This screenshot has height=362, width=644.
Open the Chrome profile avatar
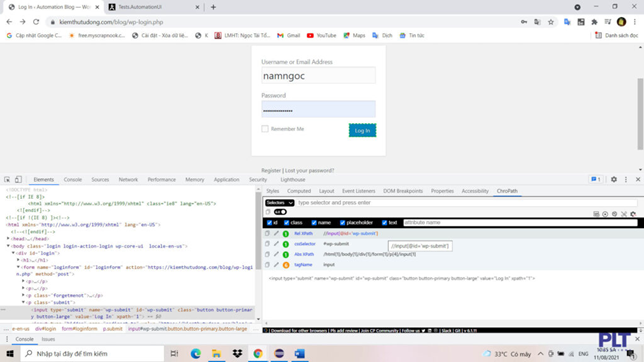click(x=621, y=22)
